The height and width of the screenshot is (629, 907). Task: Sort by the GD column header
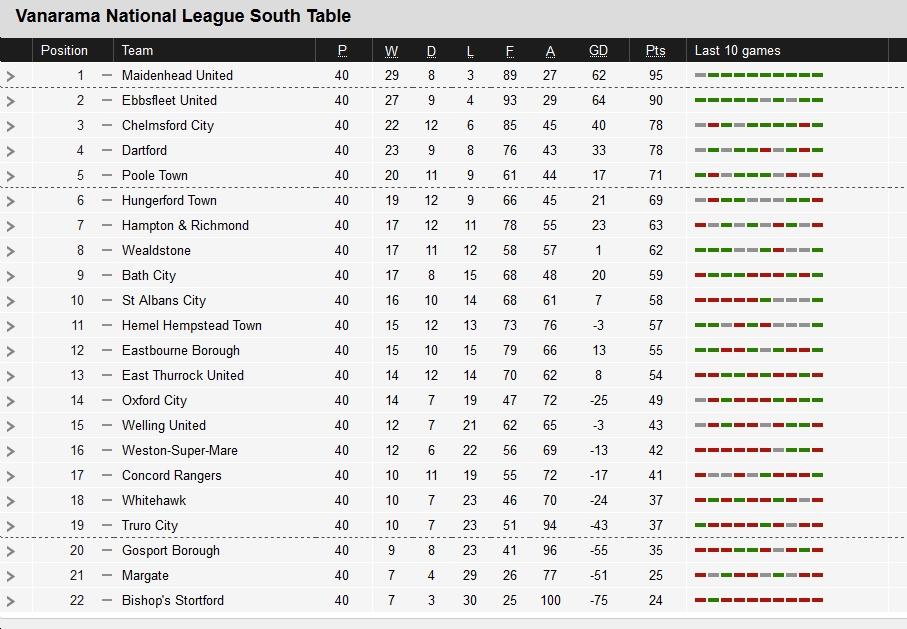coord(598,51)
